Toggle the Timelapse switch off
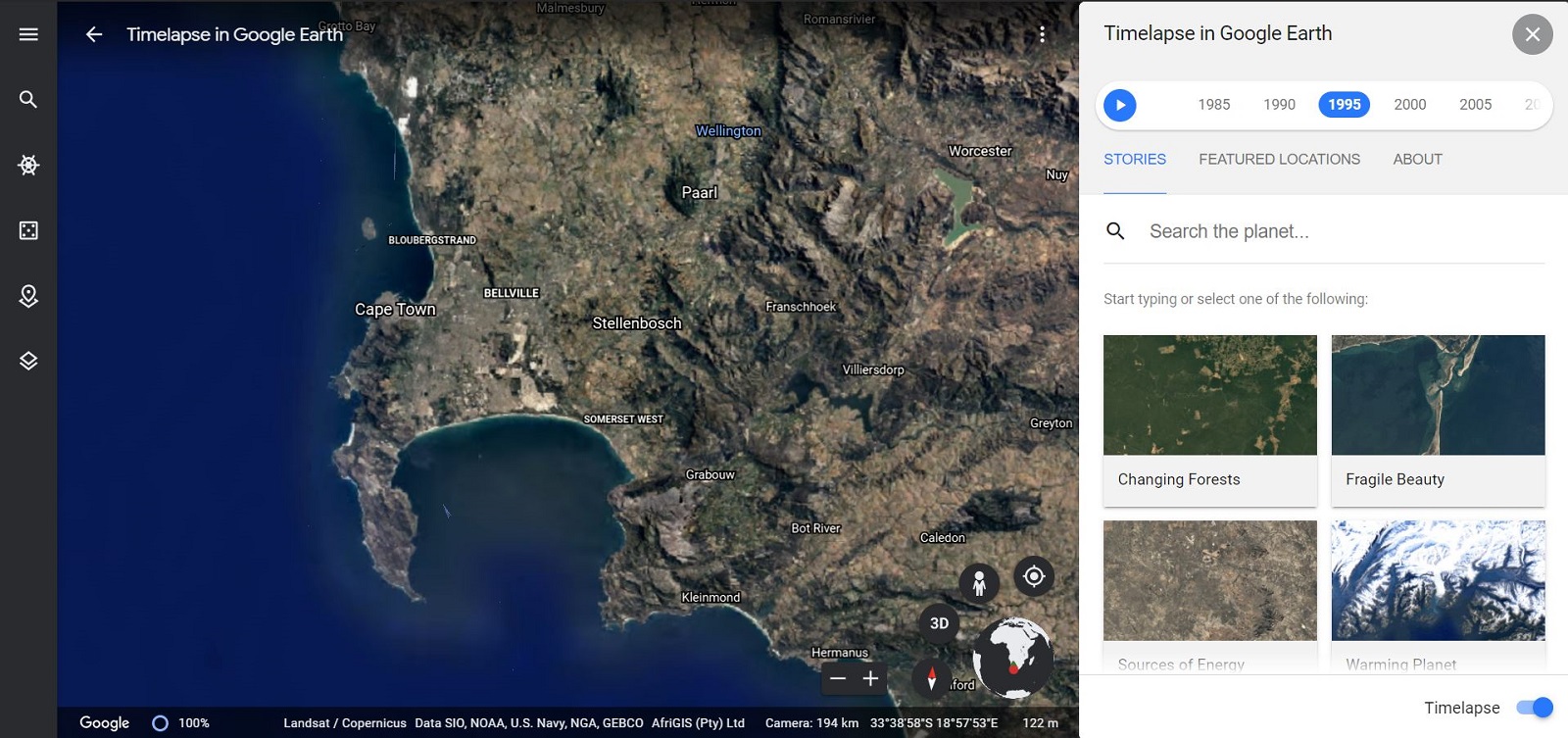This screenshot has width=1568, height=738. (1534, 708)
